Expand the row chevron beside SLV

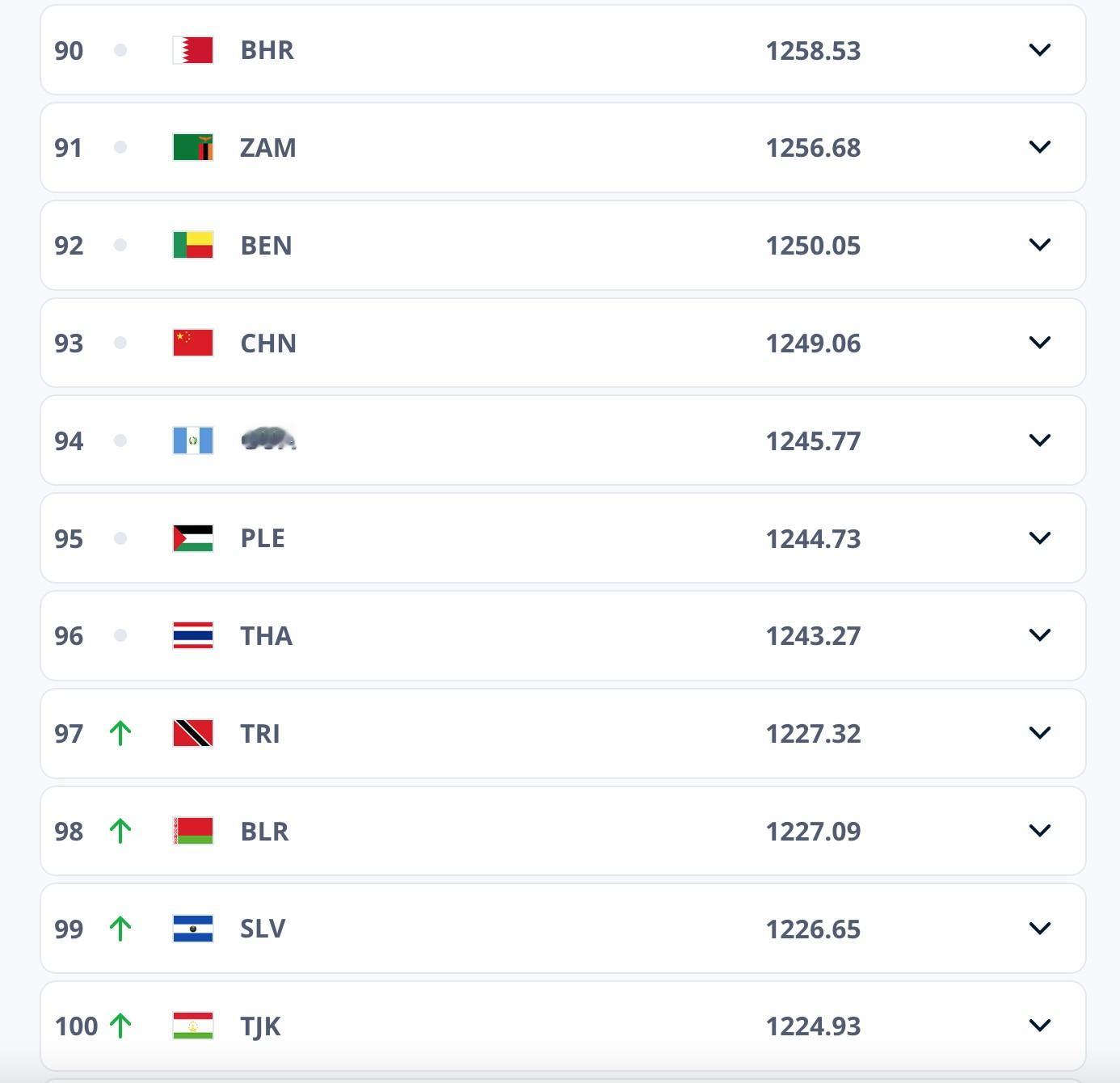(1041, 928)
